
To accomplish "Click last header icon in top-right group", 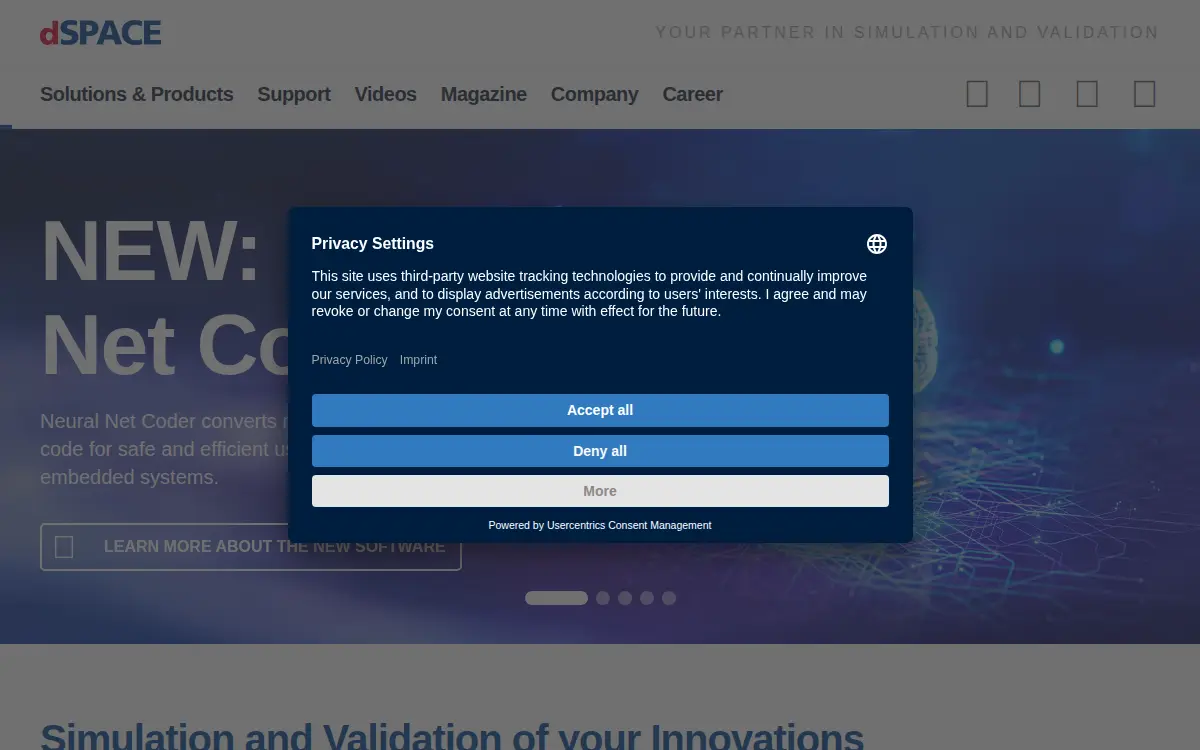I will tap(1145, 94).
